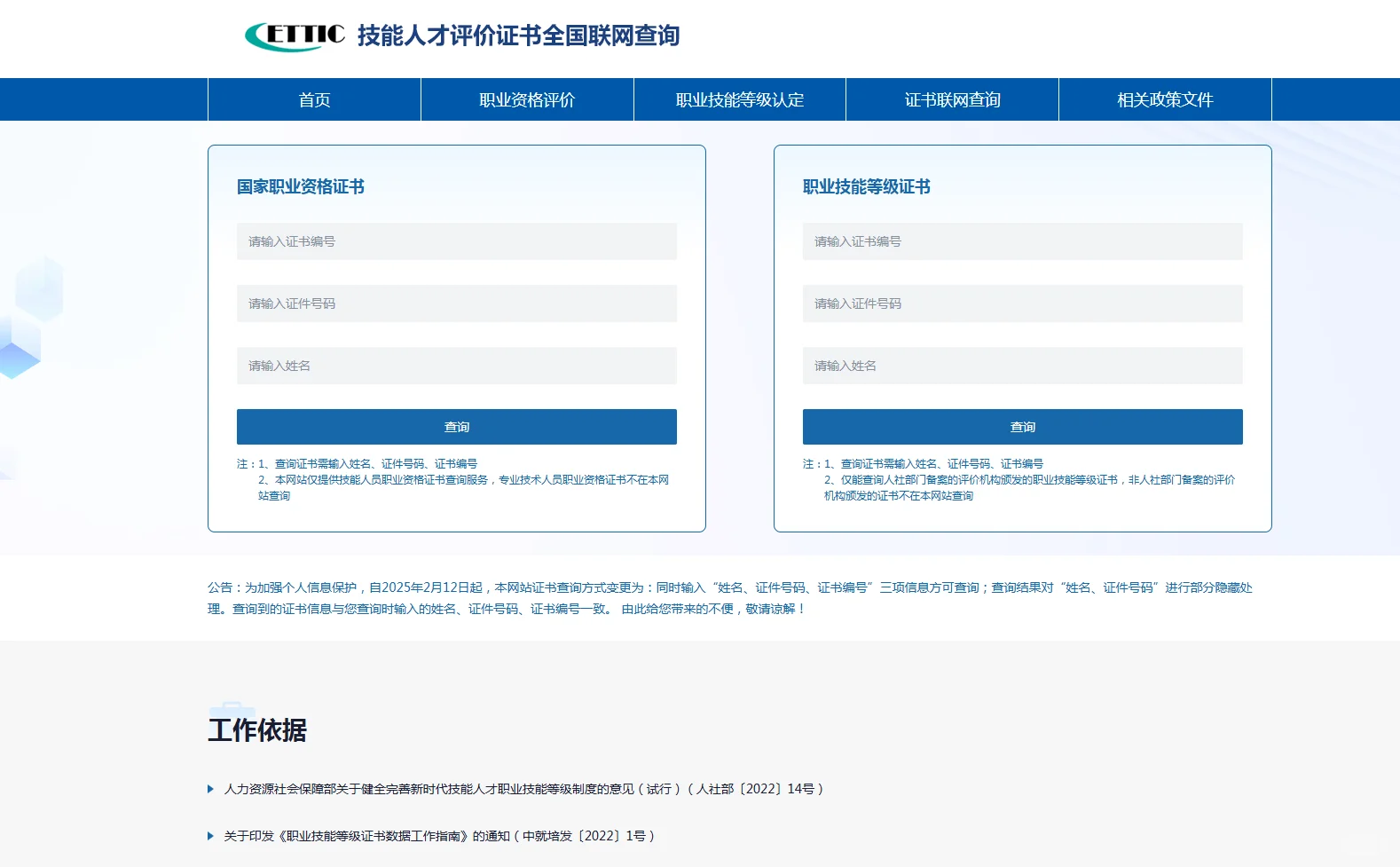Image resolution: width=1400 pixels, height=867 pixels.
Task: Select the 证书联网查询 navigation tab
Action: (952, 99)
